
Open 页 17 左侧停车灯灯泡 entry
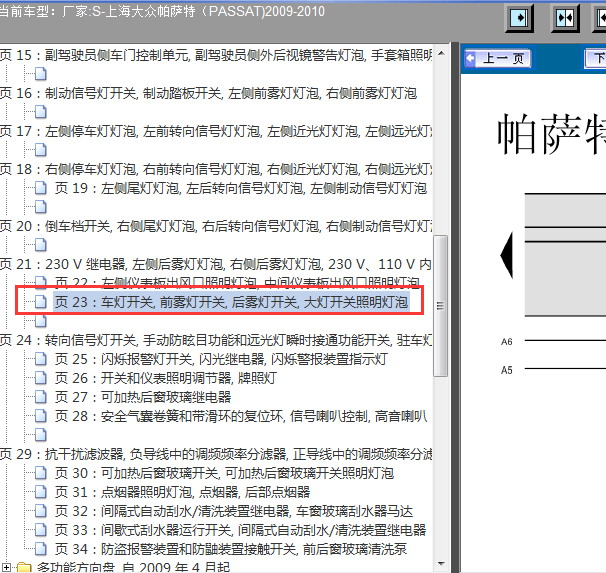pyautogui.click(x=216, y=131)
